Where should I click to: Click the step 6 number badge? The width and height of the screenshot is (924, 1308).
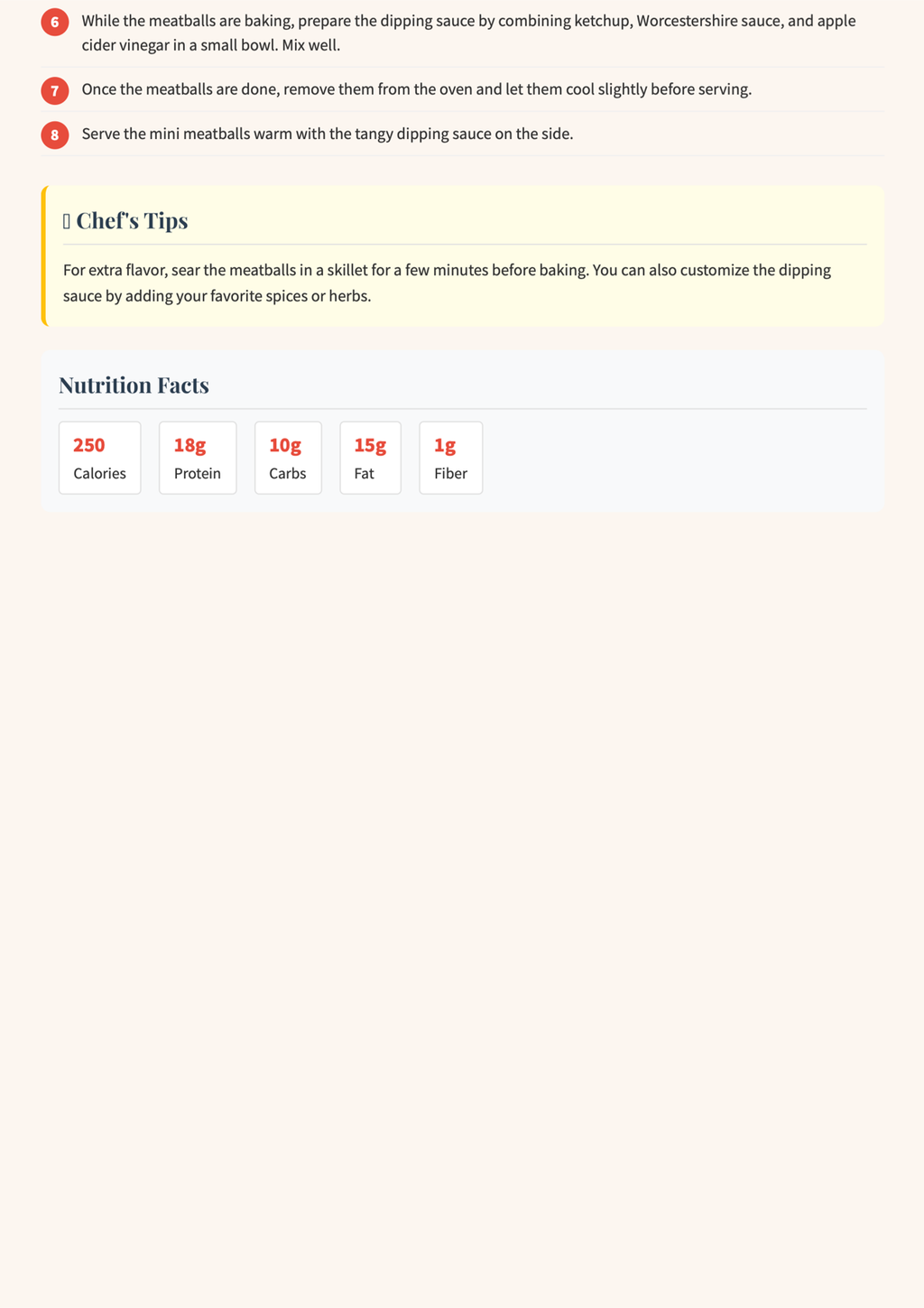[x=55, y=22]
